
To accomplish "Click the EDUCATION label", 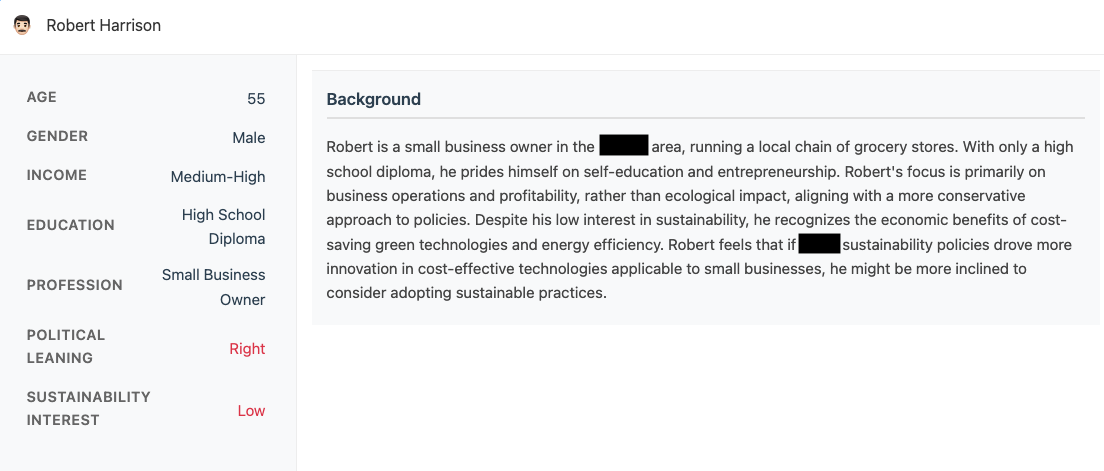I will click(70, 225).
